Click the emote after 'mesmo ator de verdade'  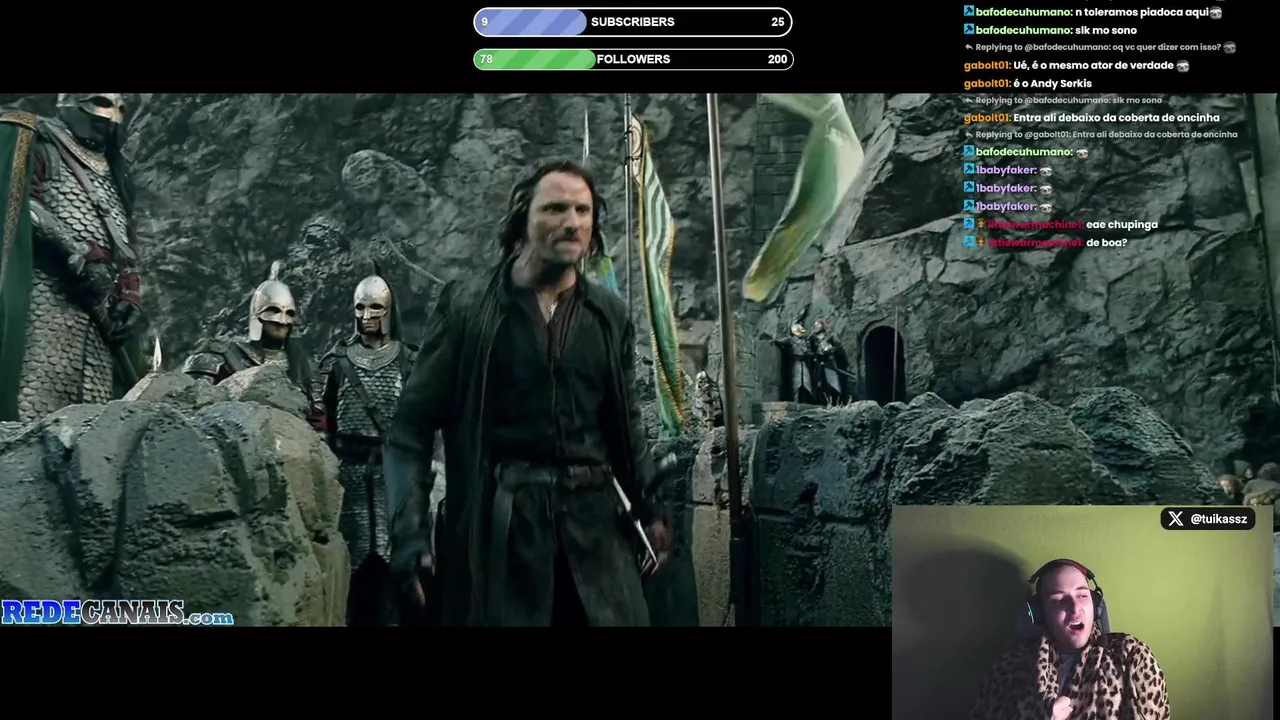(1183, 66)
